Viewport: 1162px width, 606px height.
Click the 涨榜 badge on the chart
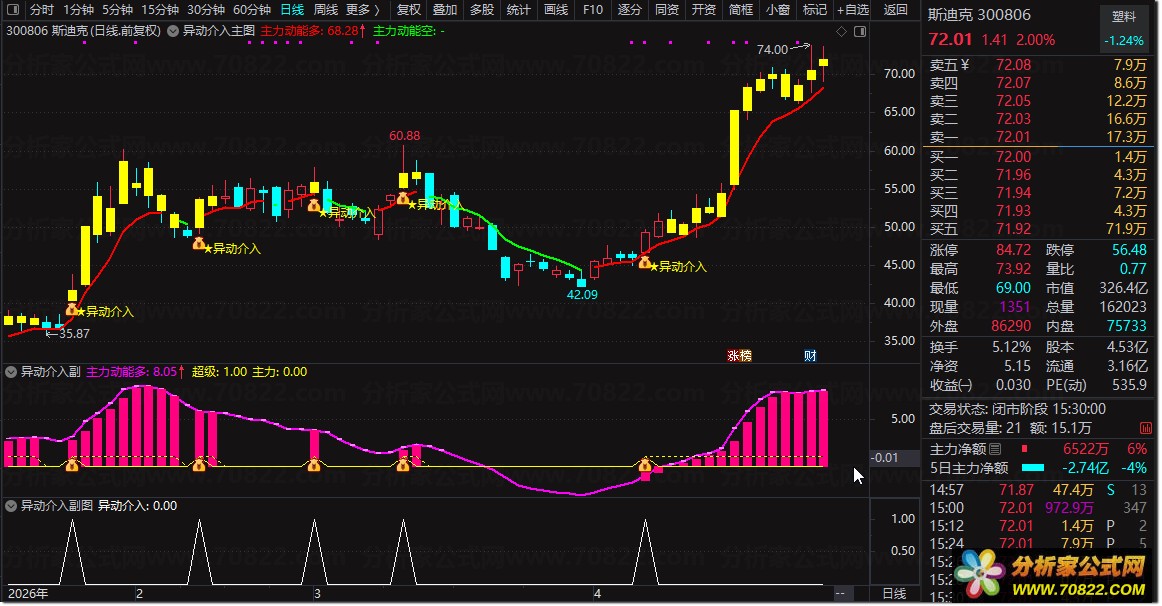tap(739, 355)
